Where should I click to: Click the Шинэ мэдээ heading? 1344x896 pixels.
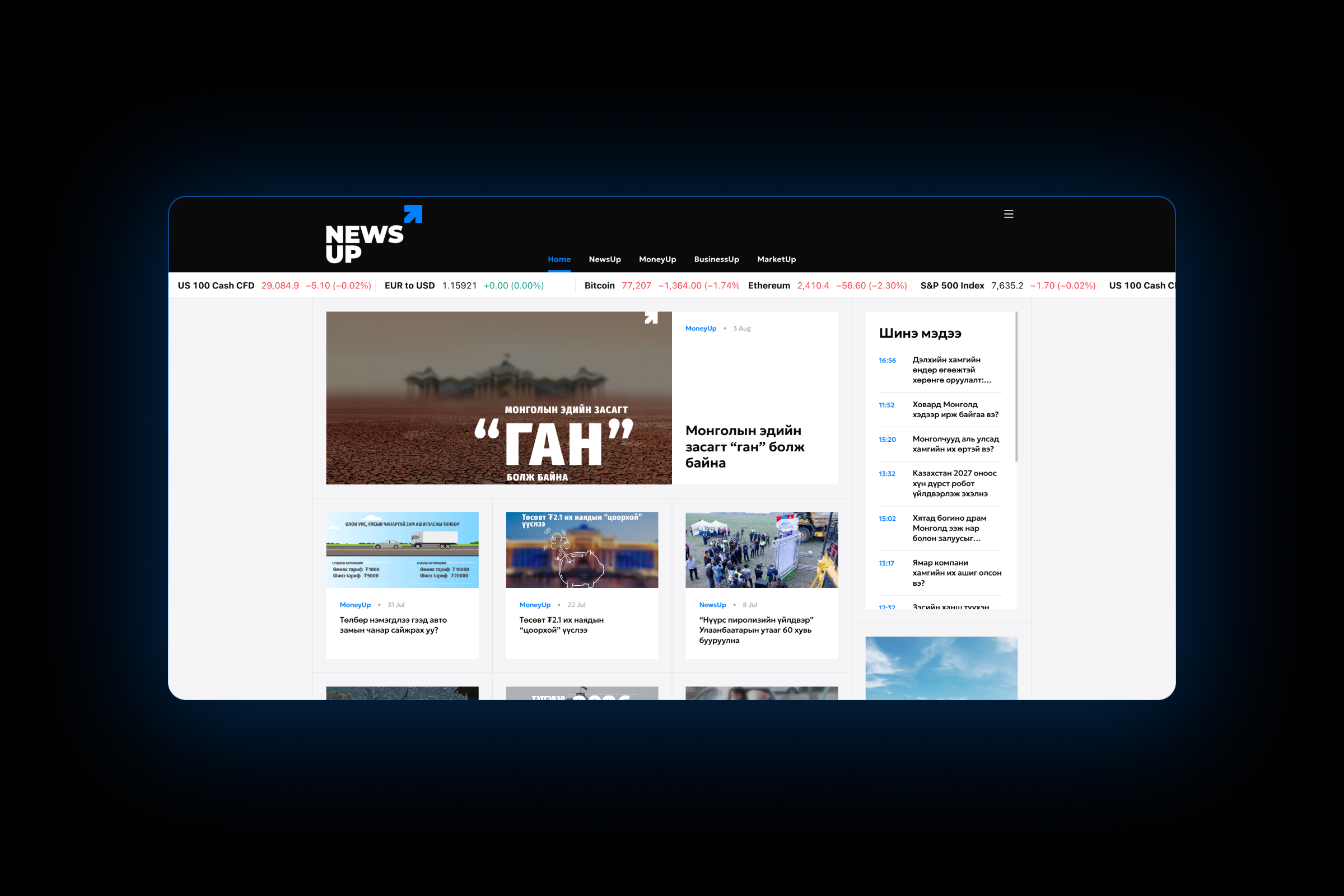[x=920, y=333]
